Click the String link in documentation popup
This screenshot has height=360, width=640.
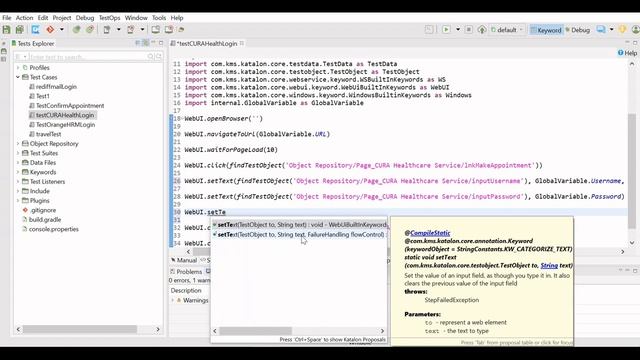coord(549,265)
